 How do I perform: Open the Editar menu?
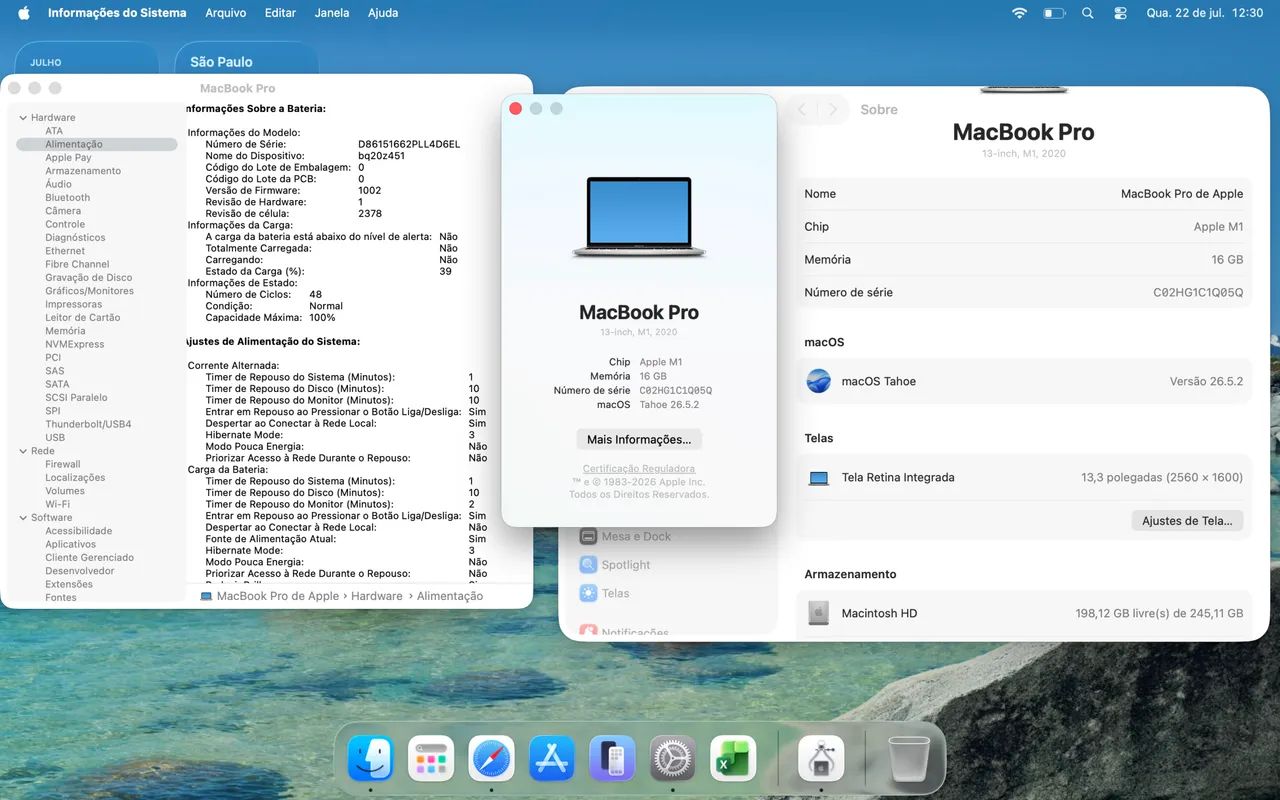(280, 13)
